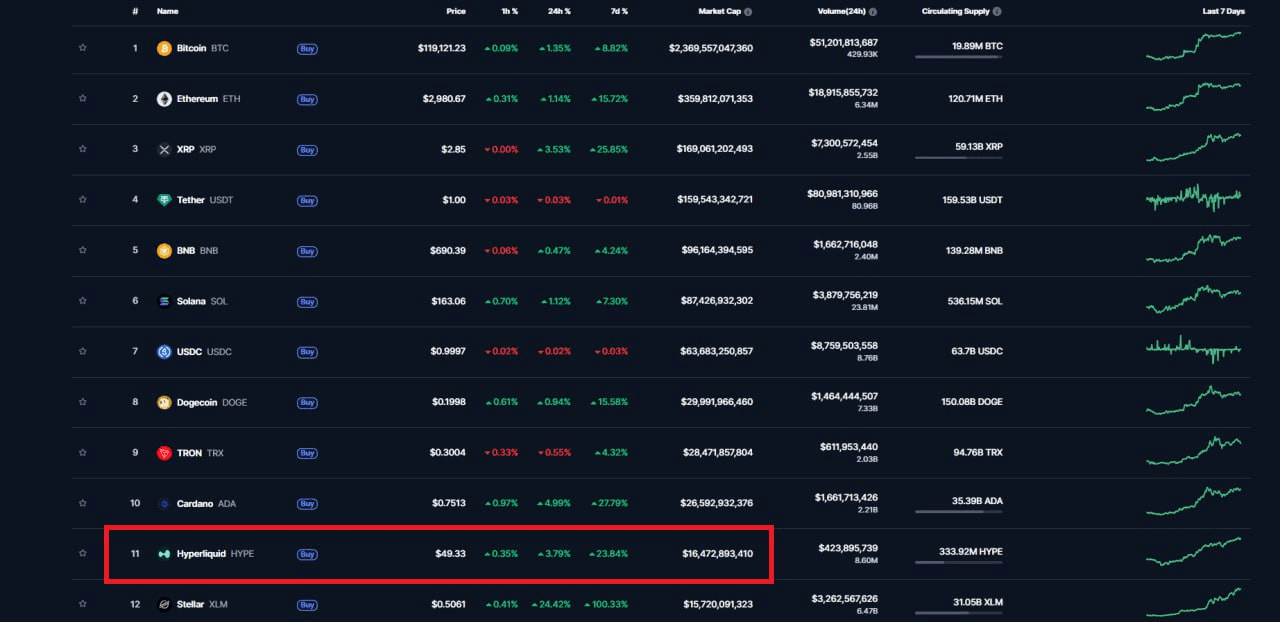Star TRON for the watchlist
Screen dimensions: 1280x622
coord(82,452)
